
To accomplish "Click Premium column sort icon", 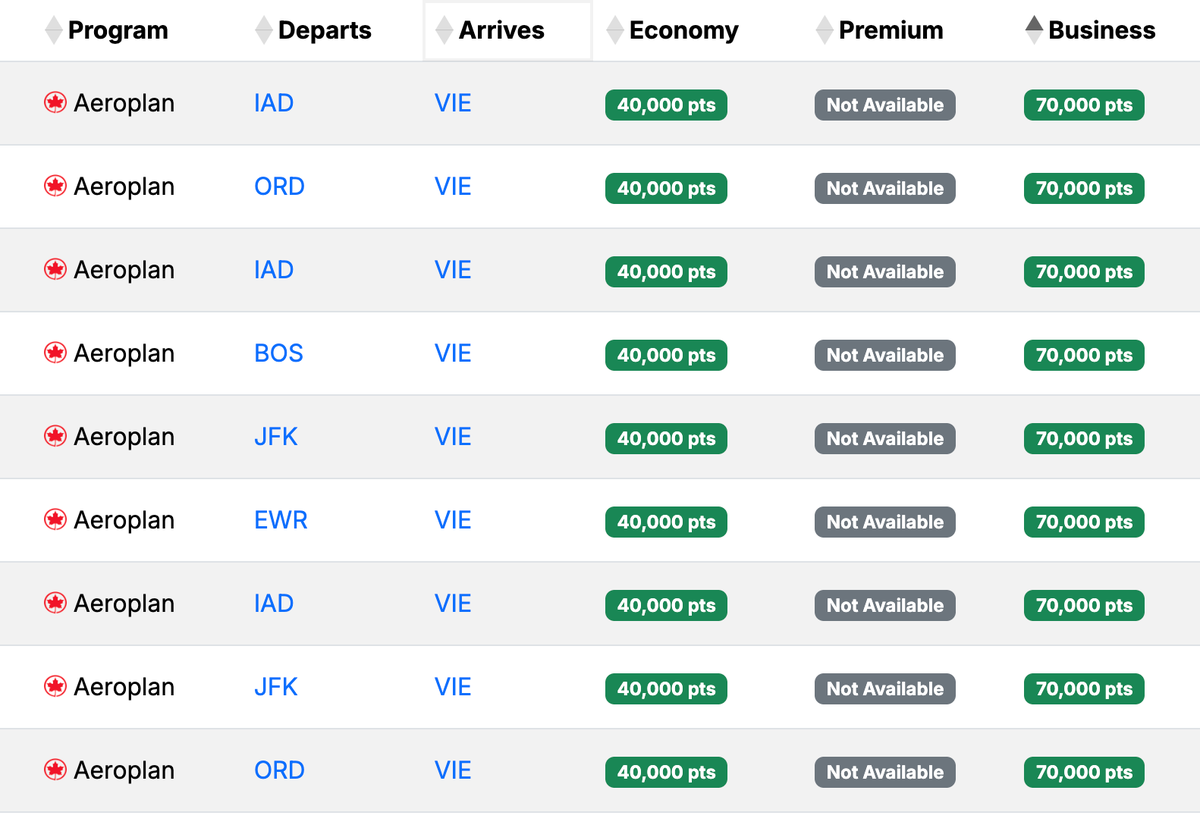I will point(825,31).
